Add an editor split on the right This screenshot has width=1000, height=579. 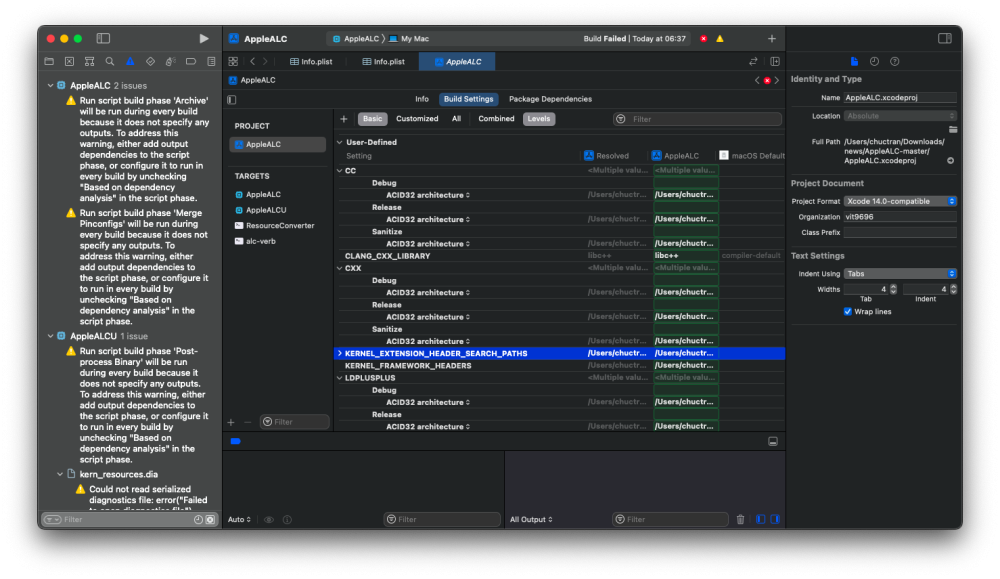[775, 62]
